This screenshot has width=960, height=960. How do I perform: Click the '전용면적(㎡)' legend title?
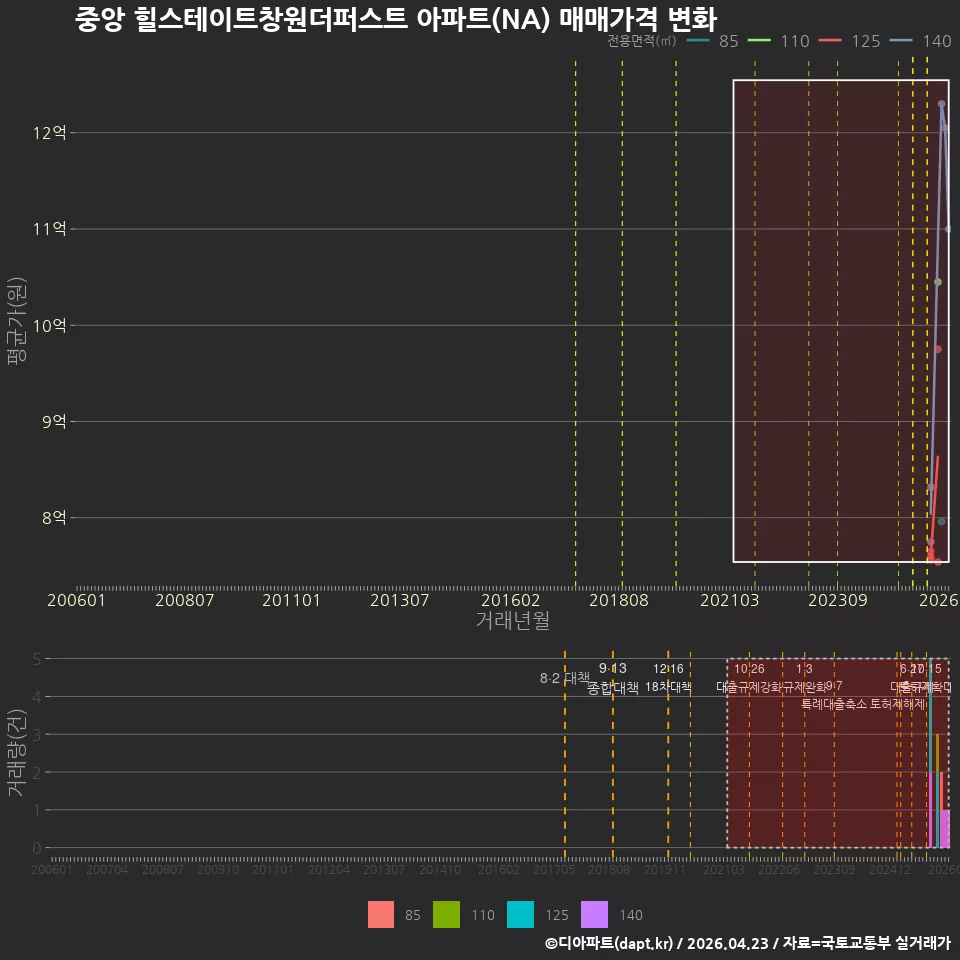click(642, 41)
